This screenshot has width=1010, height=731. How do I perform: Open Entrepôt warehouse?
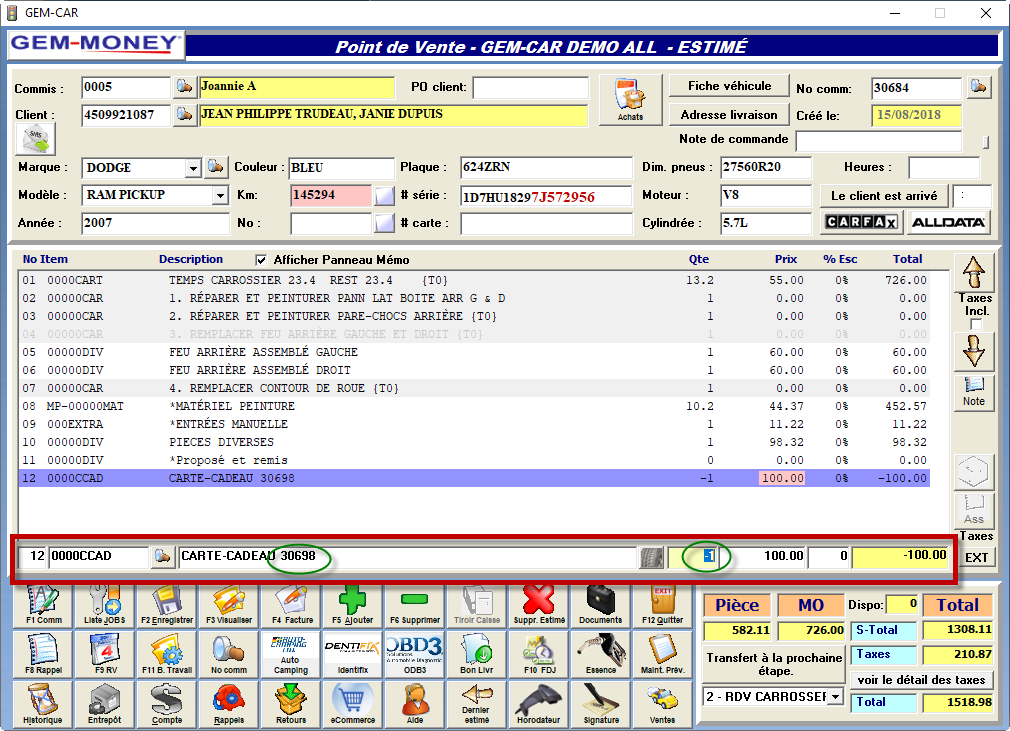pos(104,703)
